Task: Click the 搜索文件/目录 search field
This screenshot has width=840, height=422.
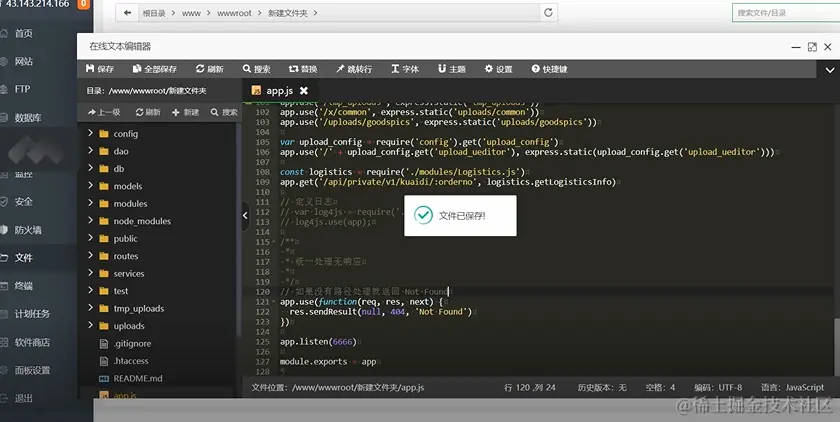Action: point(786,12)
